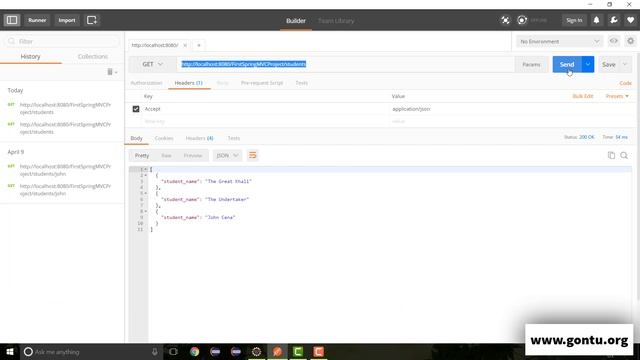Click the Ask me anything search box
Image resolution: width=640 pixels, height=360 pixels.
click(x=90, y=351)
